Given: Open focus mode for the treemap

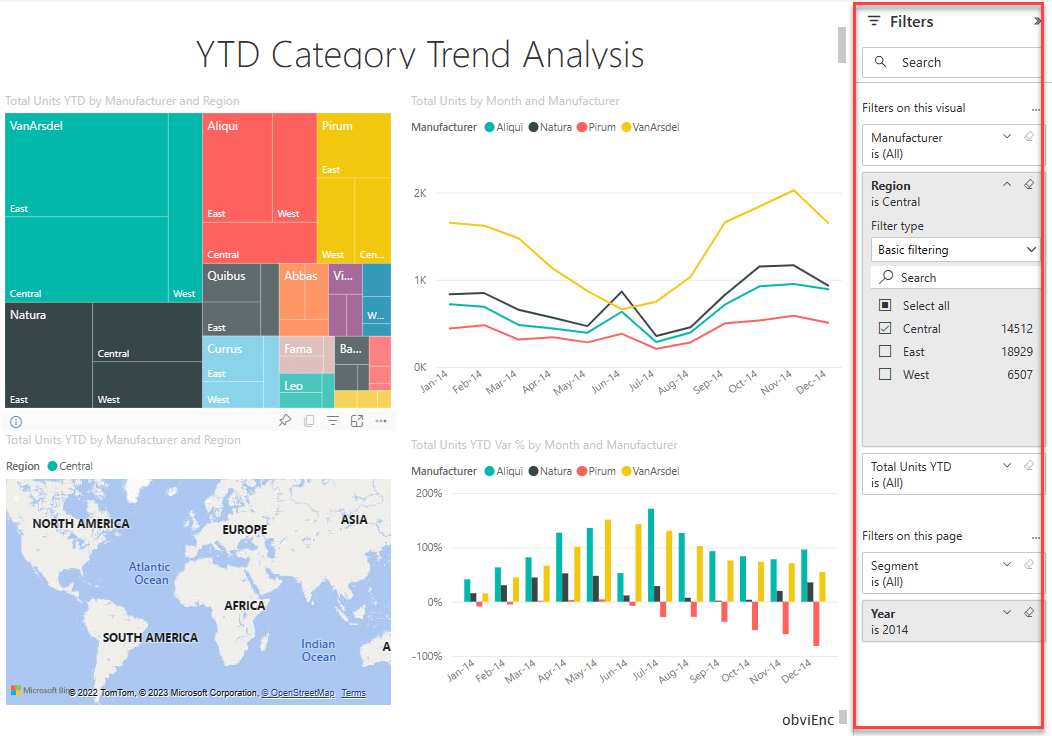Looking at the screenshot, I should (357, 421).
